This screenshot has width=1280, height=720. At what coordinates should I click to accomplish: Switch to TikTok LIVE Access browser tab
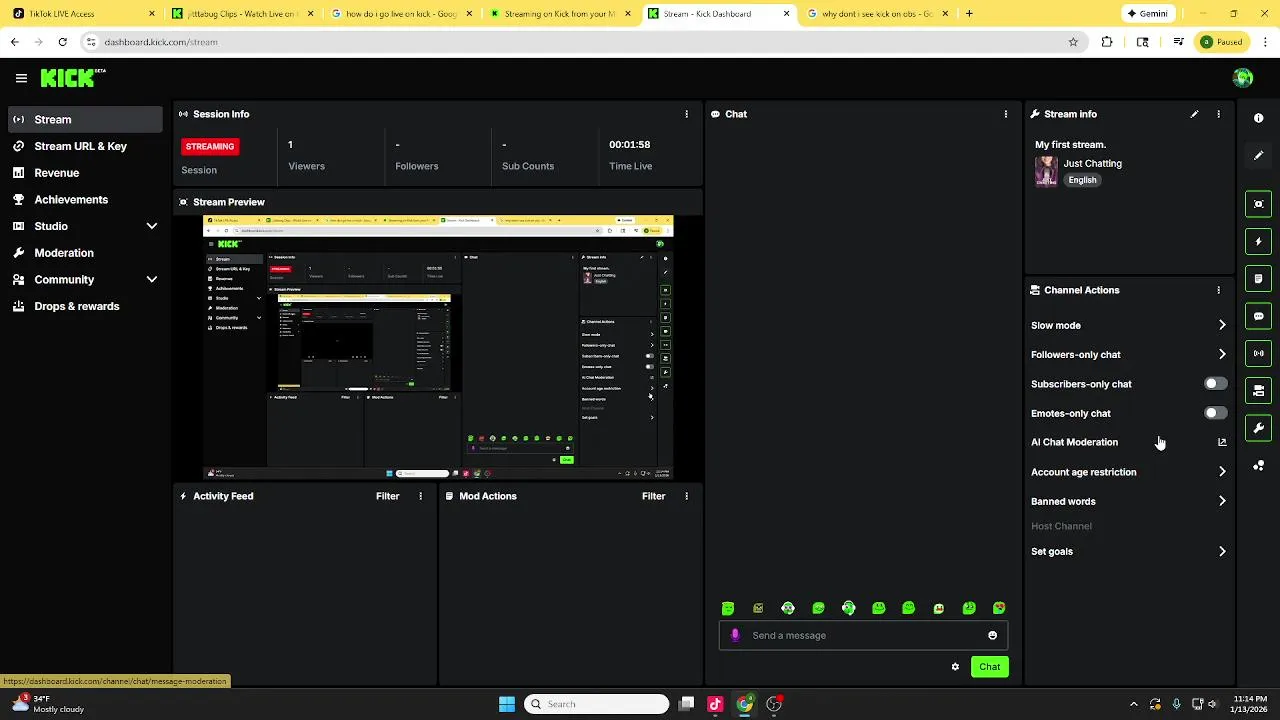tap(83, 14)
